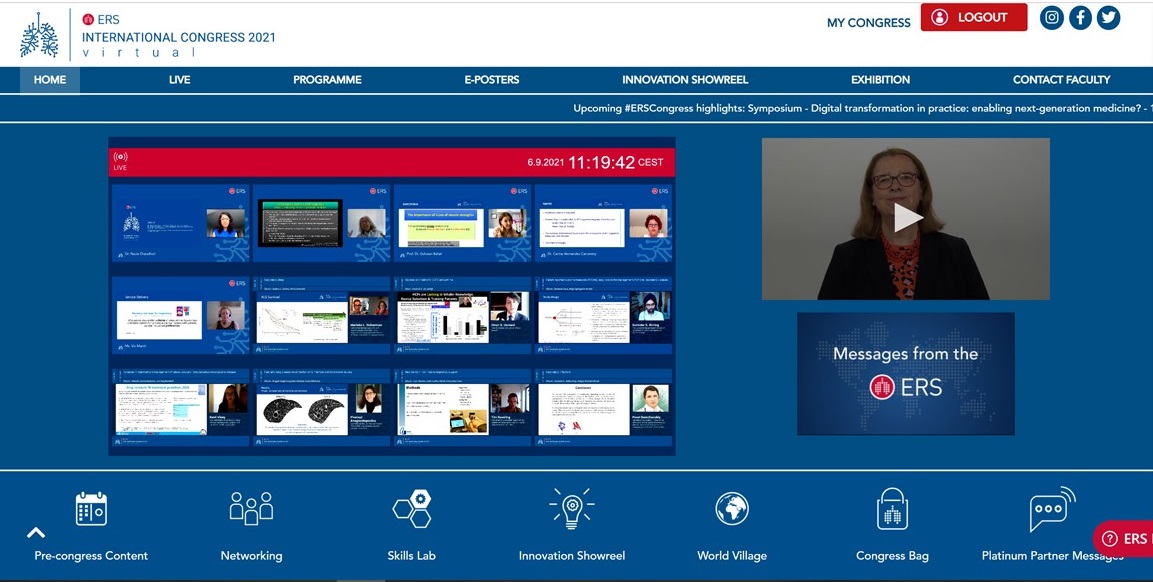
Task: Click the International Congress 2021 title
Action: (179, 37)
